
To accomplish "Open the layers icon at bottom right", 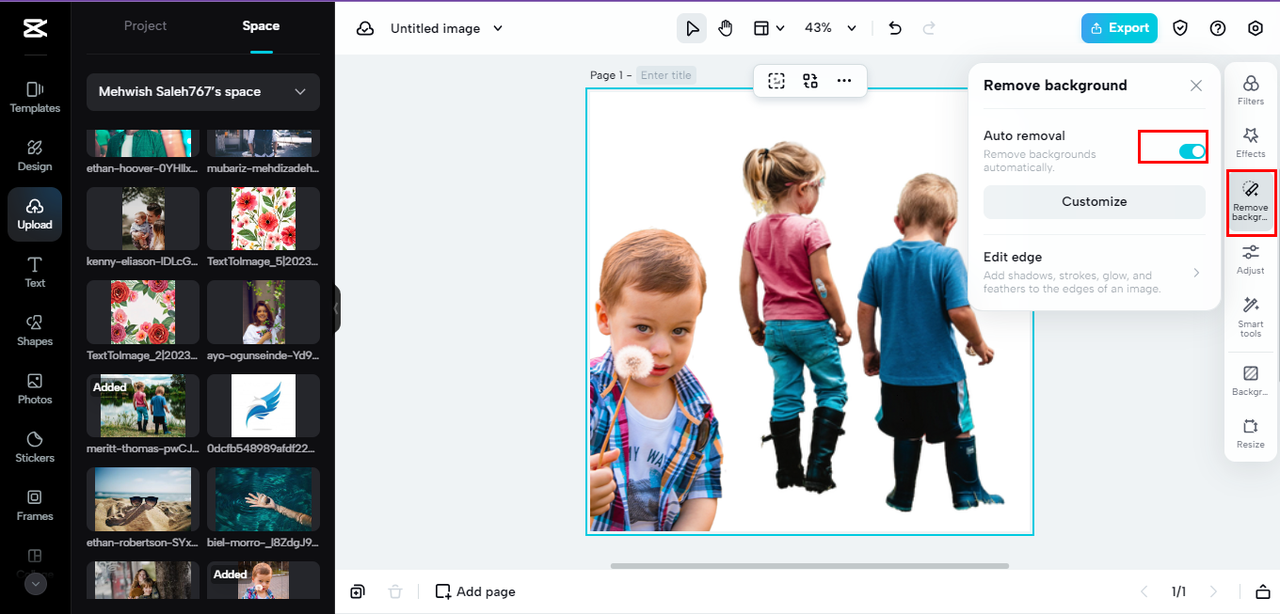I will 1263,592.
